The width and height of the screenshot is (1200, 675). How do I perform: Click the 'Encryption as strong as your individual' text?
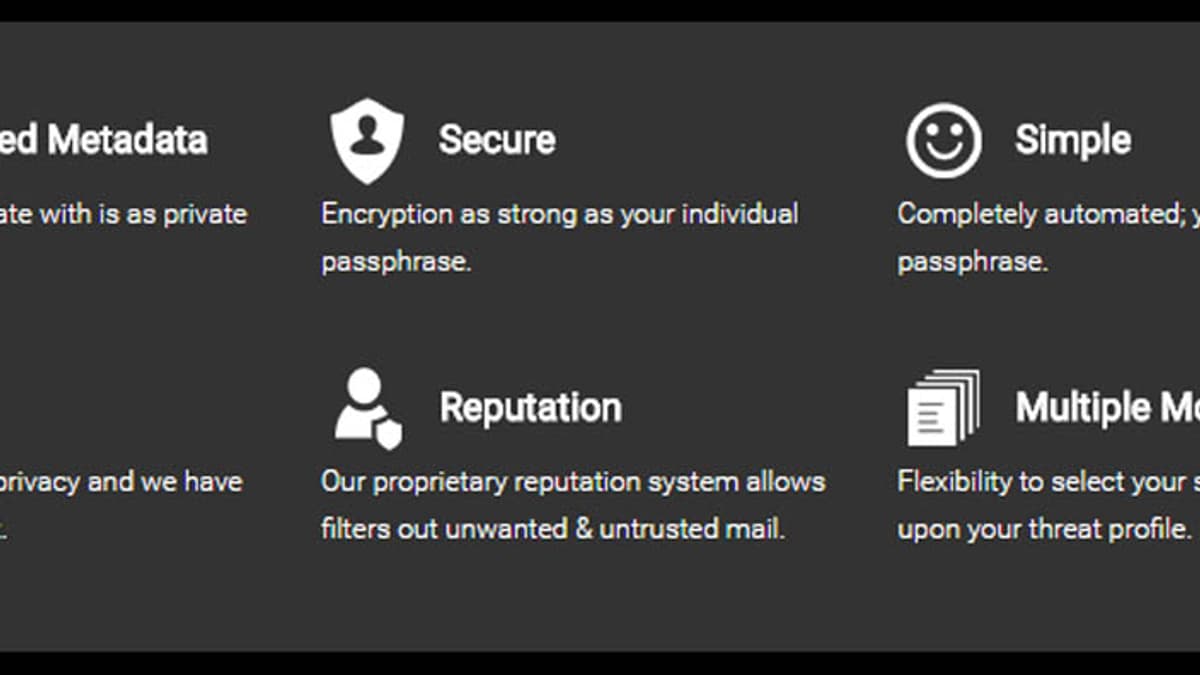pyautogui.click(x=560, y=214)
